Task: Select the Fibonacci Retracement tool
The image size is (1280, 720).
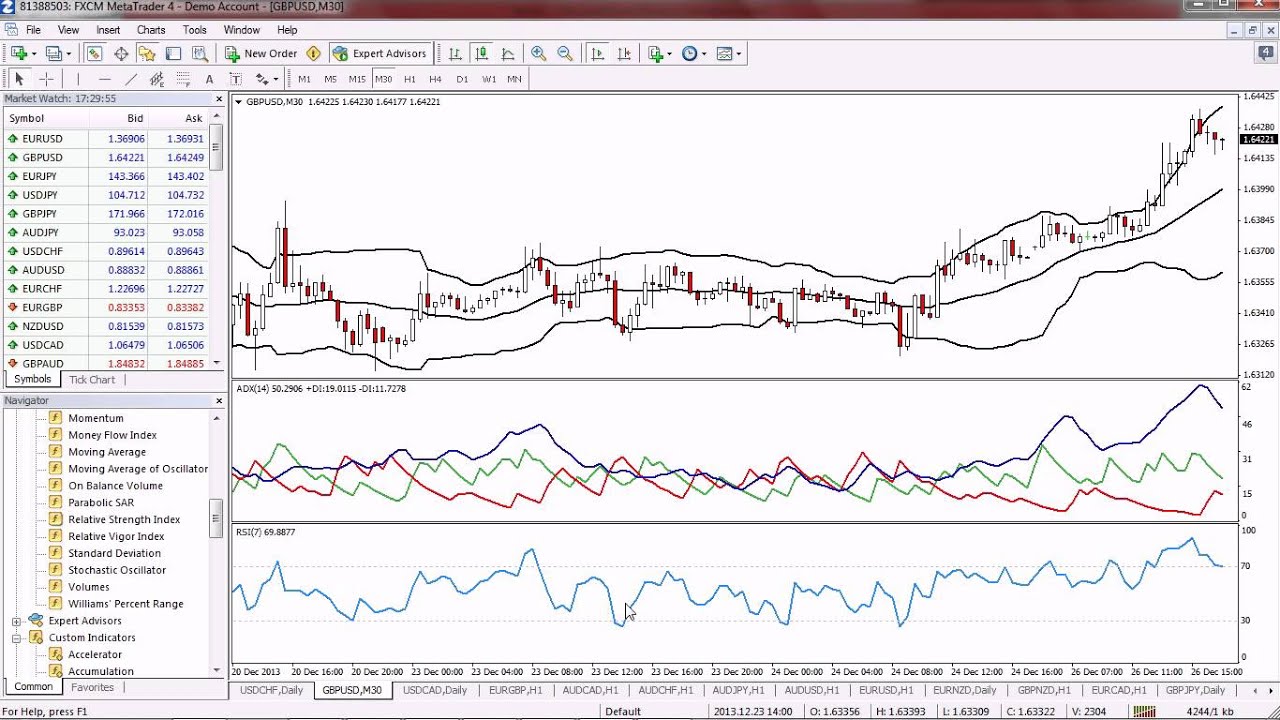Action: pyautogui.click(x=183, y=79)
